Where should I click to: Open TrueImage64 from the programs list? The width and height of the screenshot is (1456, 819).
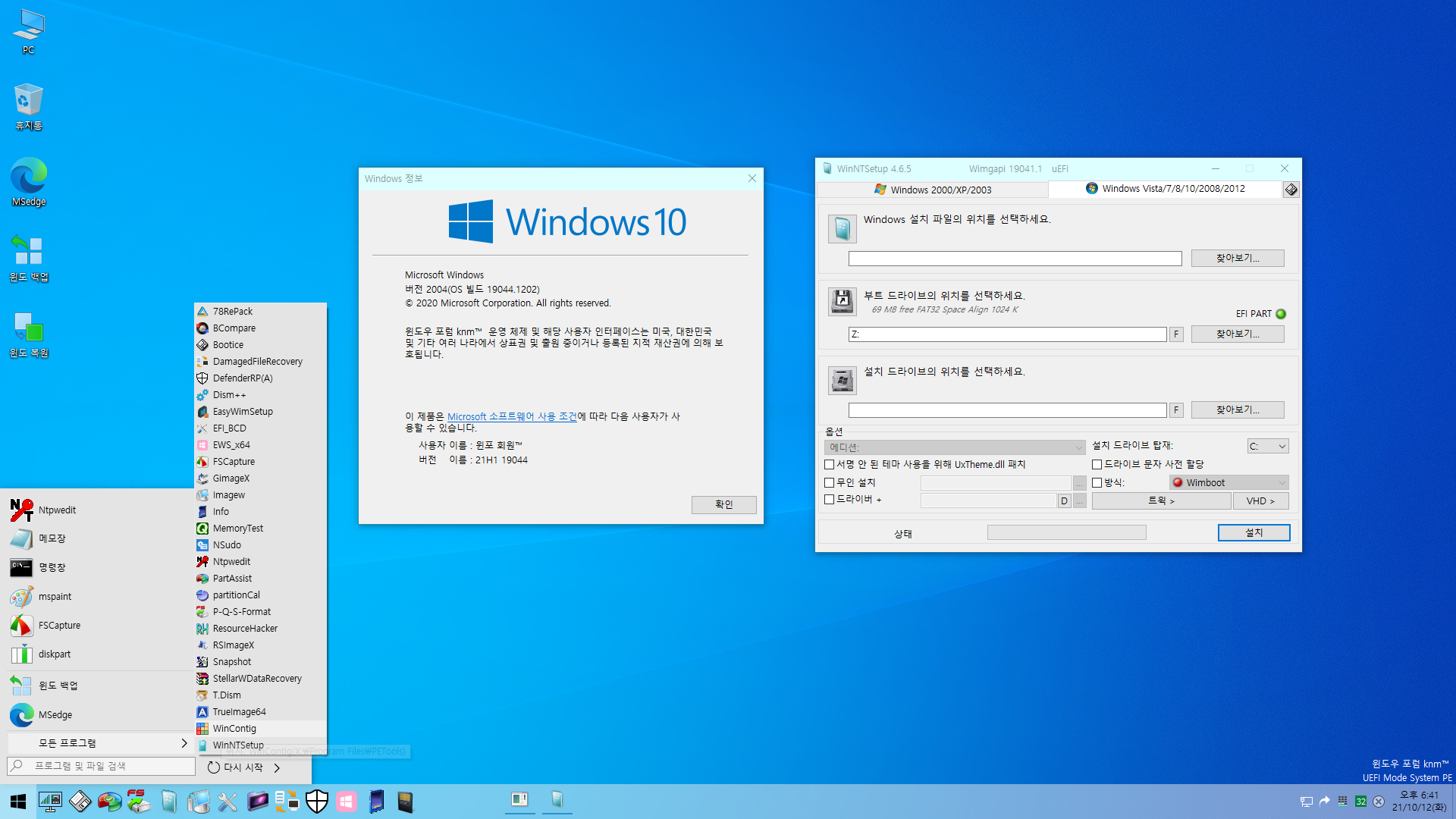coord(260,712)
